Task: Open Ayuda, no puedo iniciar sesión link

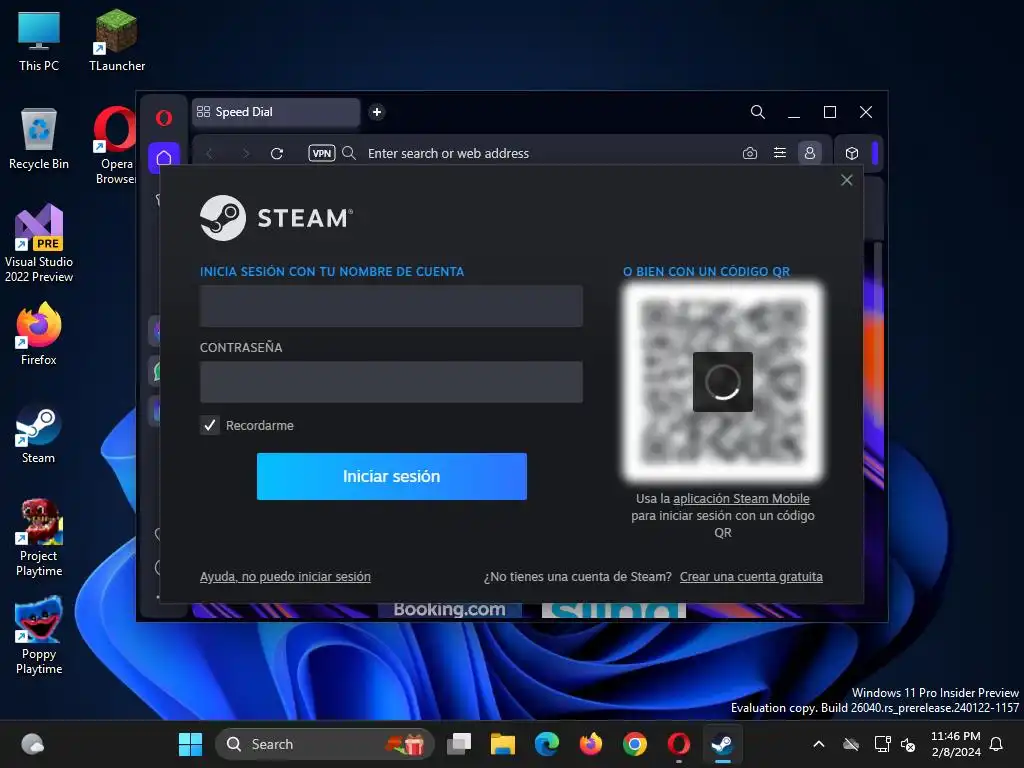Action: tap(285, 577)
